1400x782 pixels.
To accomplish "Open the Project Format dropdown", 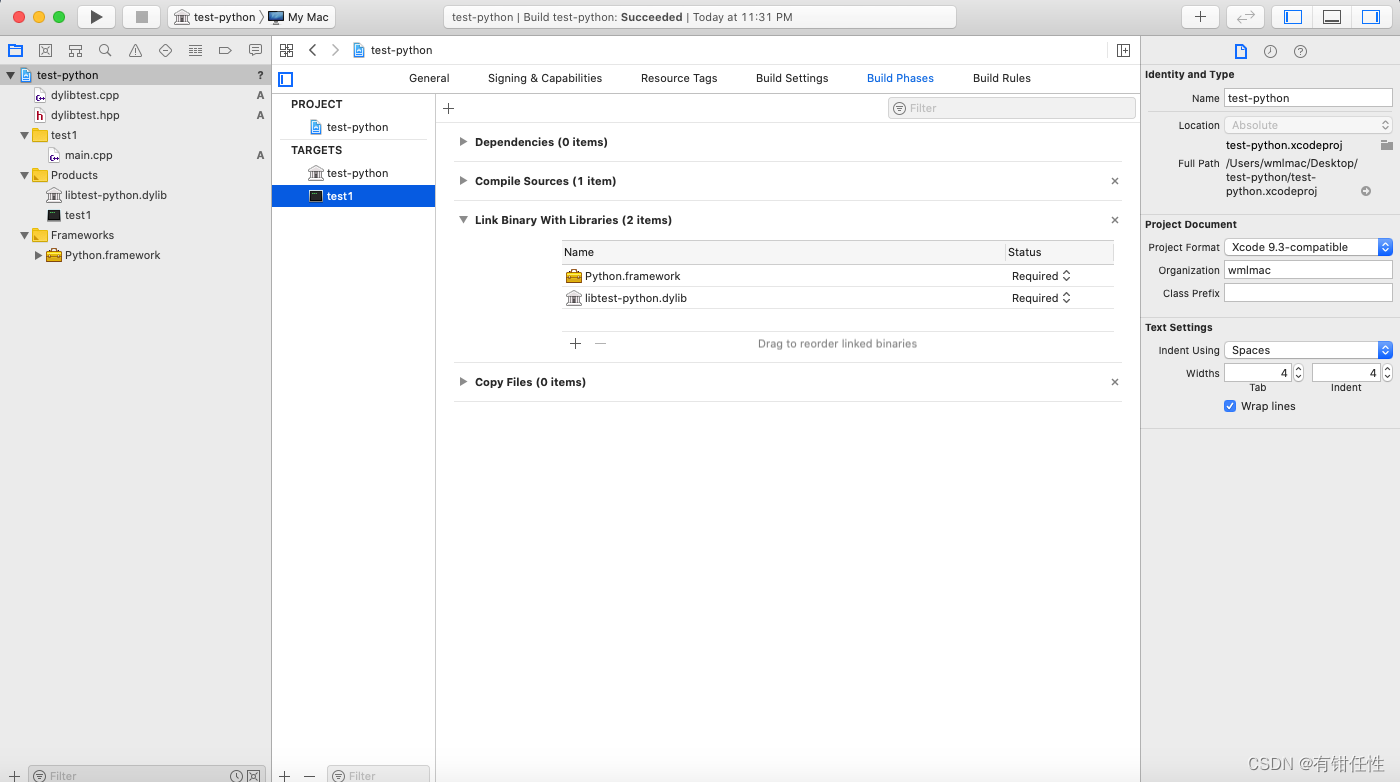I will point(1308,247).
